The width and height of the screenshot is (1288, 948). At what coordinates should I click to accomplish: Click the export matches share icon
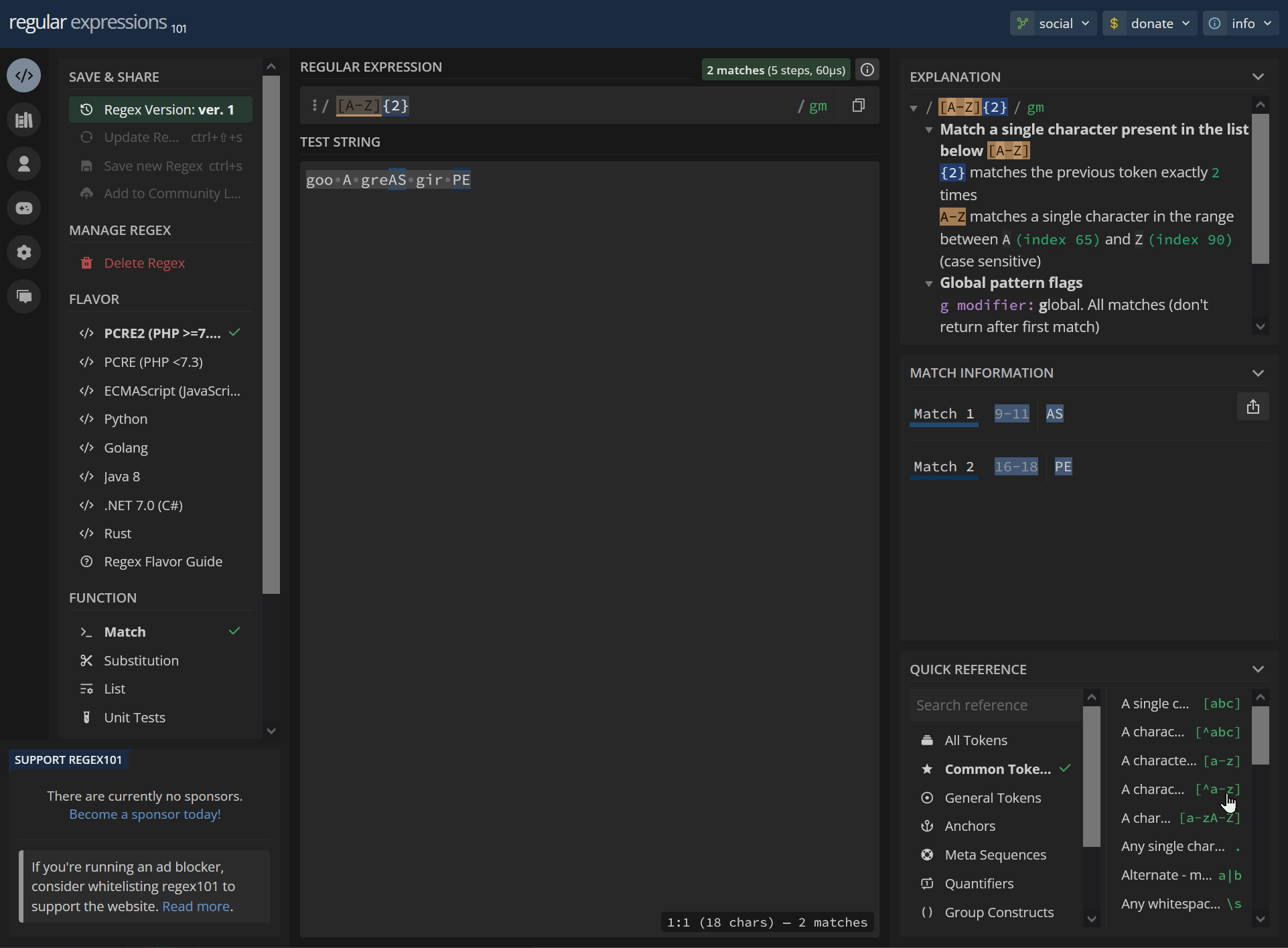[1253, 407]
